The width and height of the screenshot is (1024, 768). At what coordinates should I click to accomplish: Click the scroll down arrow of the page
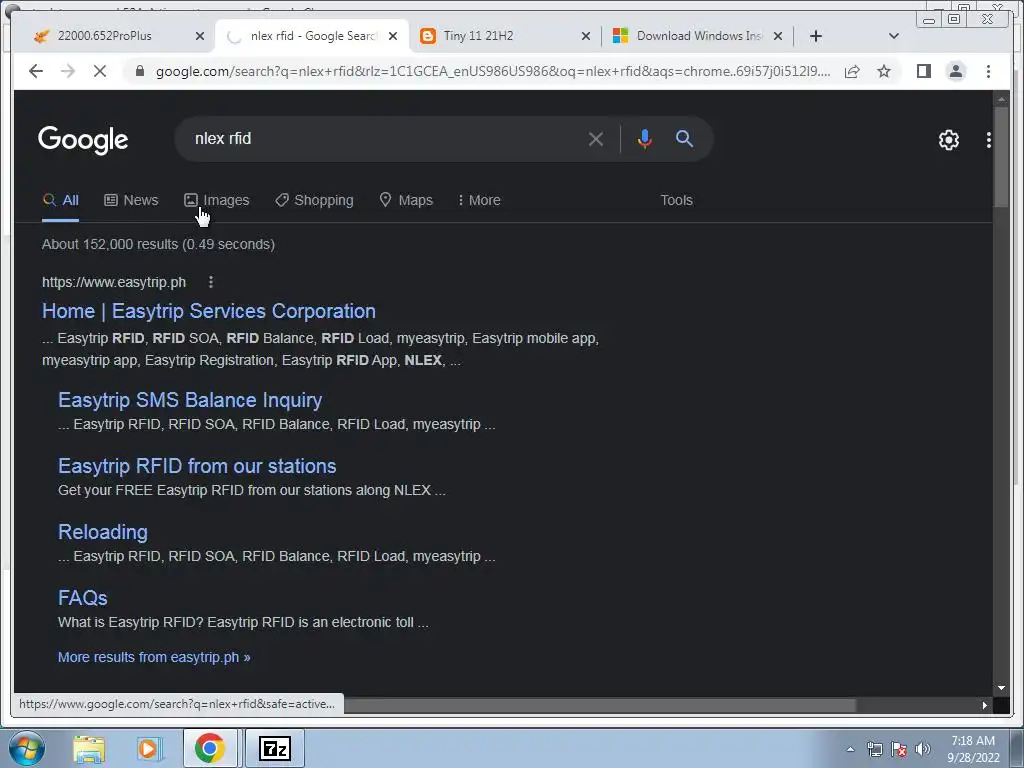point(1000,688)
